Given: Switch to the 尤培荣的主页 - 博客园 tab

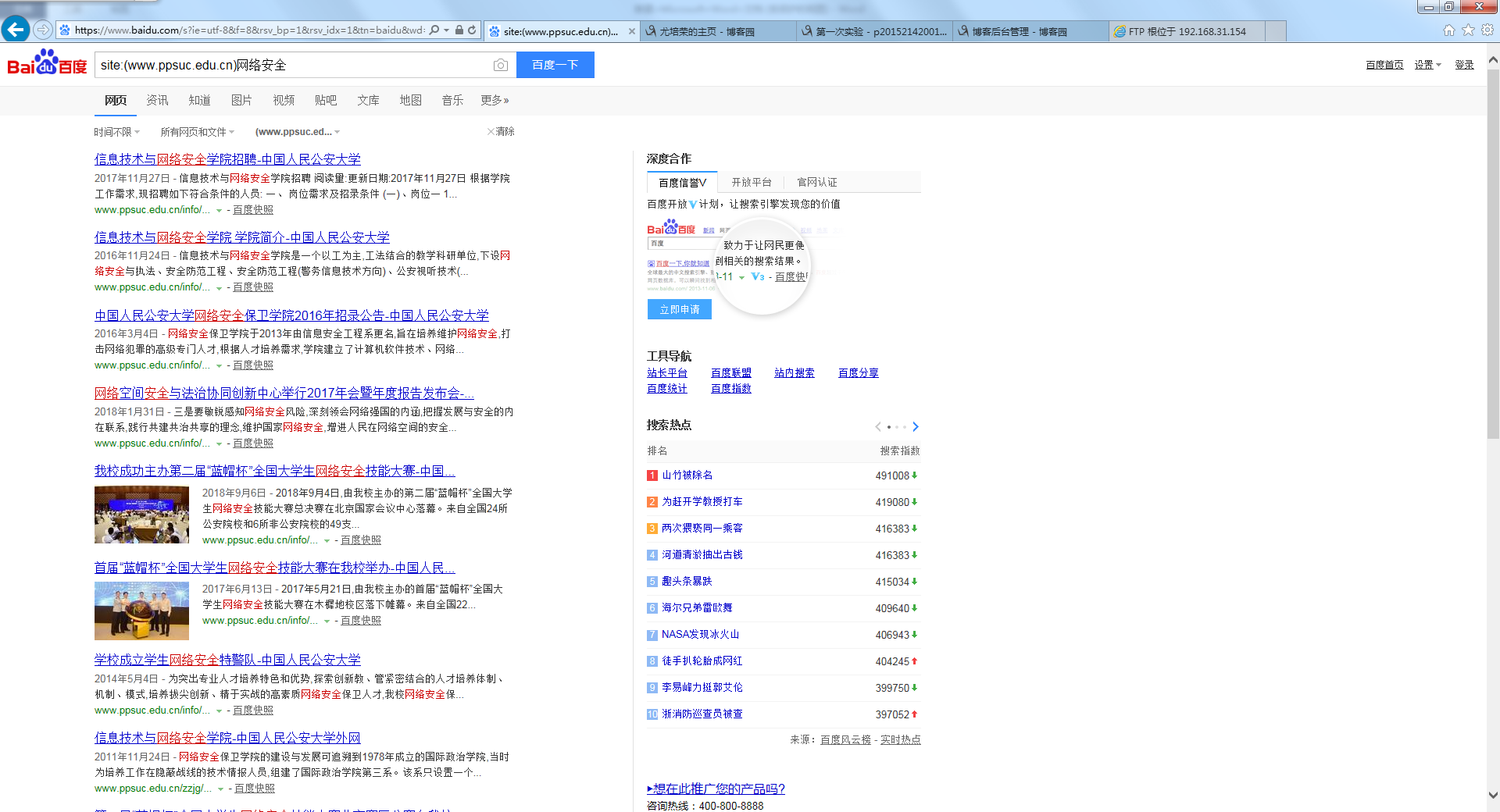Looking at the screenshot, I should pyautogui.click(x=719, y=31).
